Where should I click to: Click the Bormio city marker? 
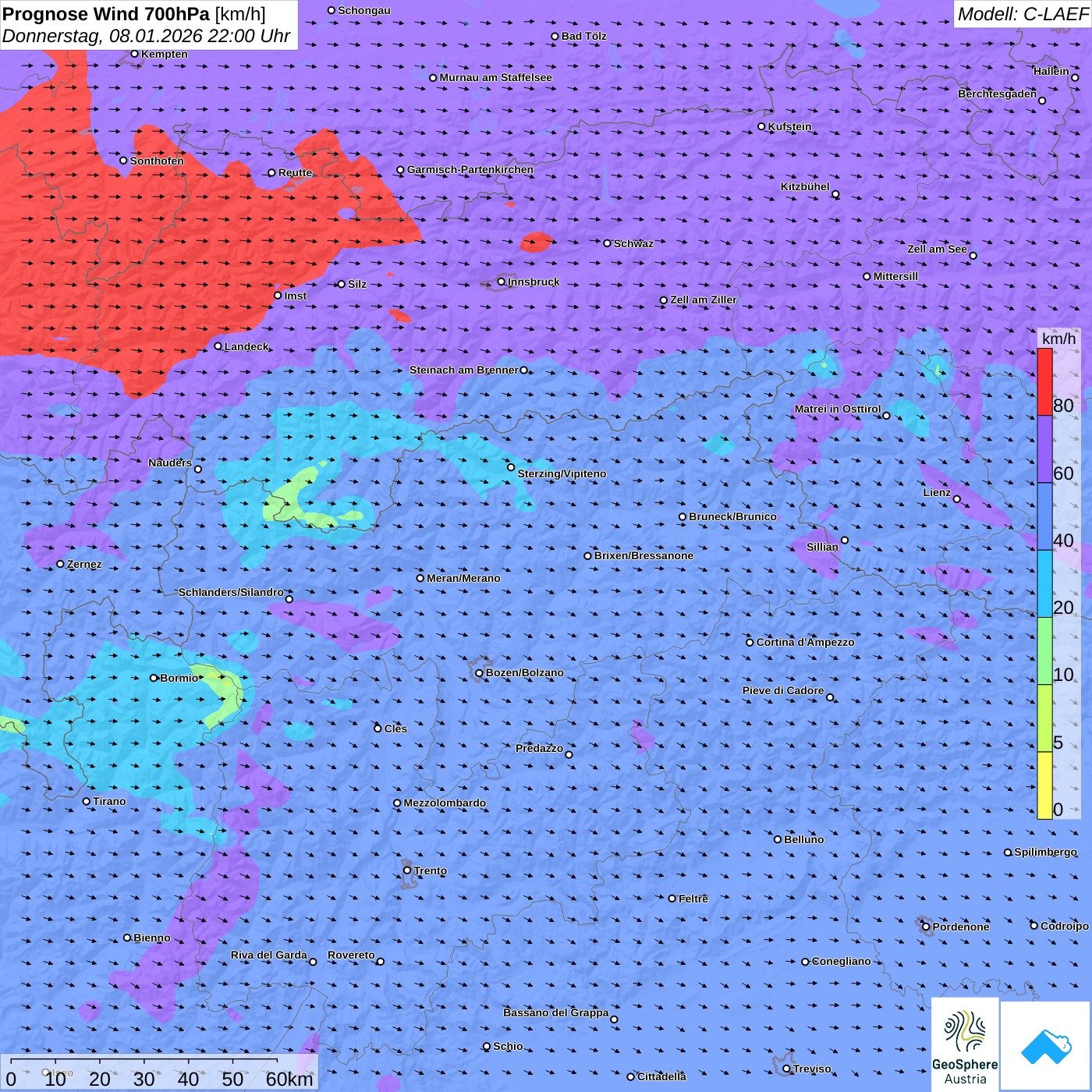point(154,678)
